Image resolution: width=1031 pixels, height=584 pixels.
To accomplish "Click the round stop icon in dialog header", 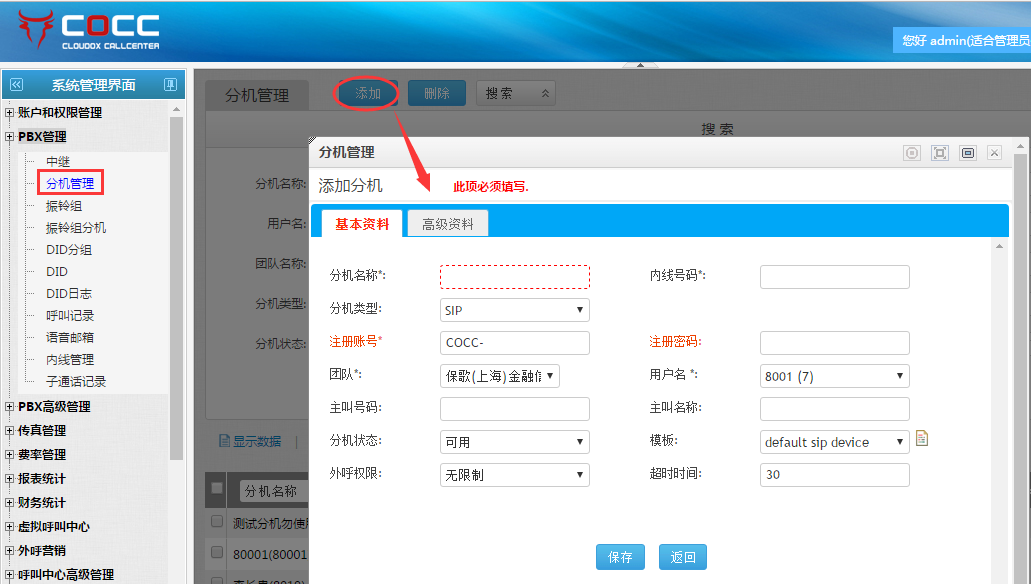I will (x=912, y=153).
